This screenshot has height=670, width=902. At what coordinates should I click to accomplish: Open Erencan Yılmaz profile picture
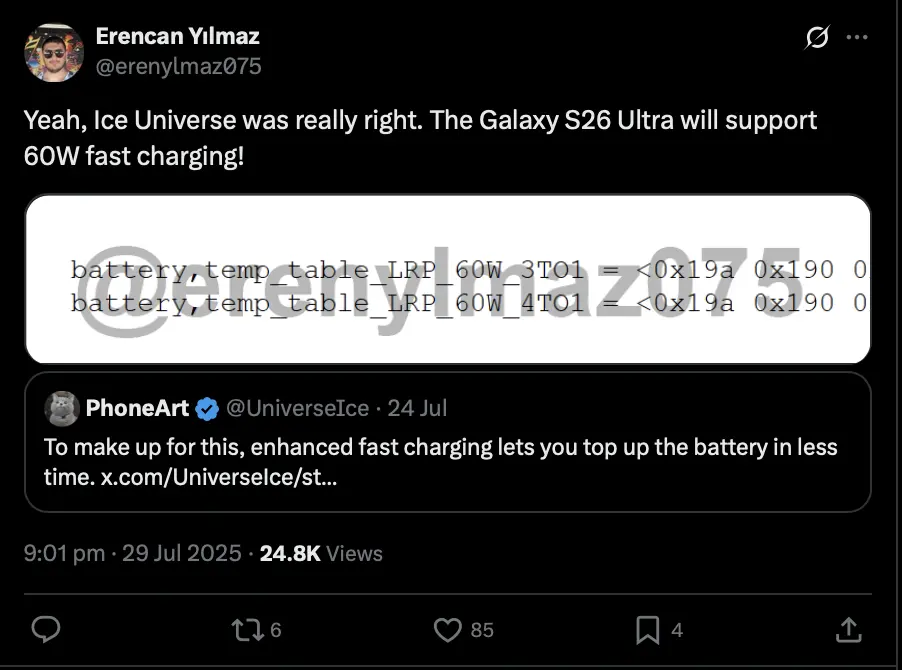coord(52,52)
